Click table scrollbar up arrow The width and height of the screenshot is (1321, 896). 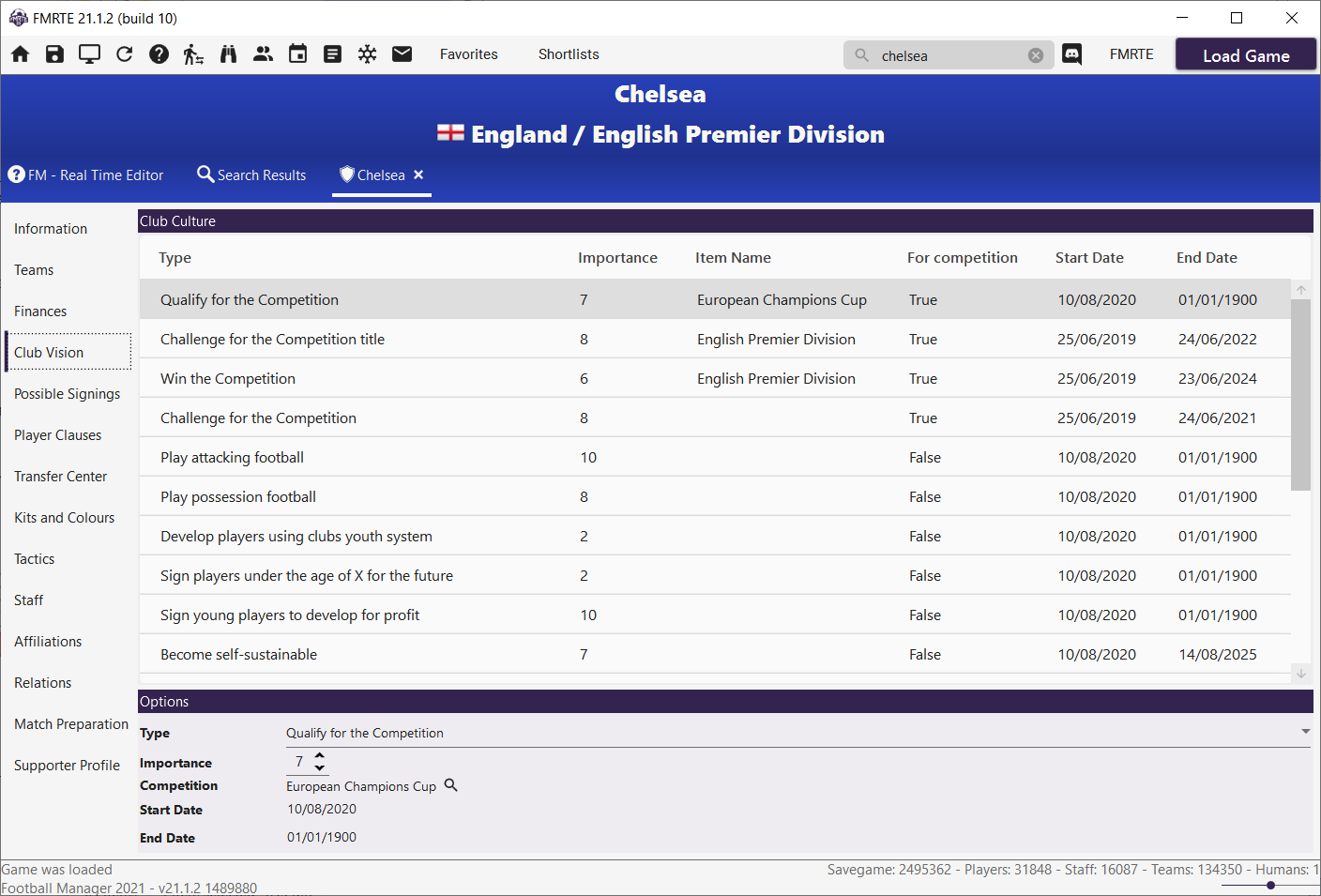click(x=1301, y=290)
